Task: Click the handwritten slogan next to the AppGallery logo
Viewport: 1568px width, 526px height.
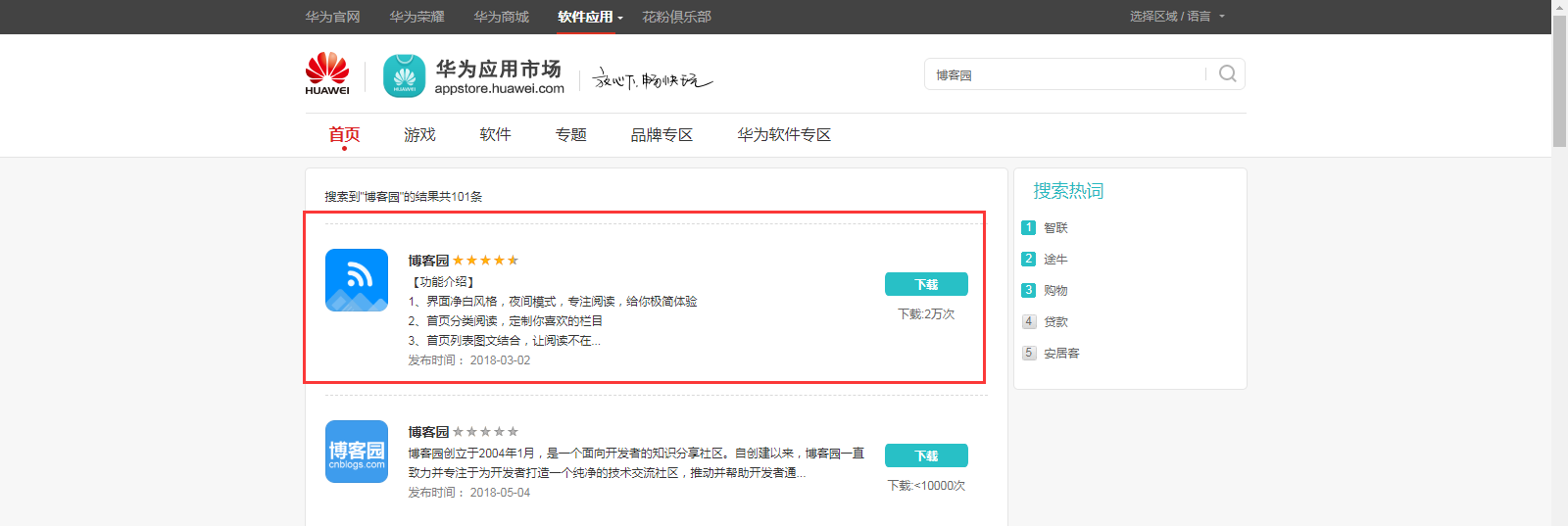Action: (652, 80)
